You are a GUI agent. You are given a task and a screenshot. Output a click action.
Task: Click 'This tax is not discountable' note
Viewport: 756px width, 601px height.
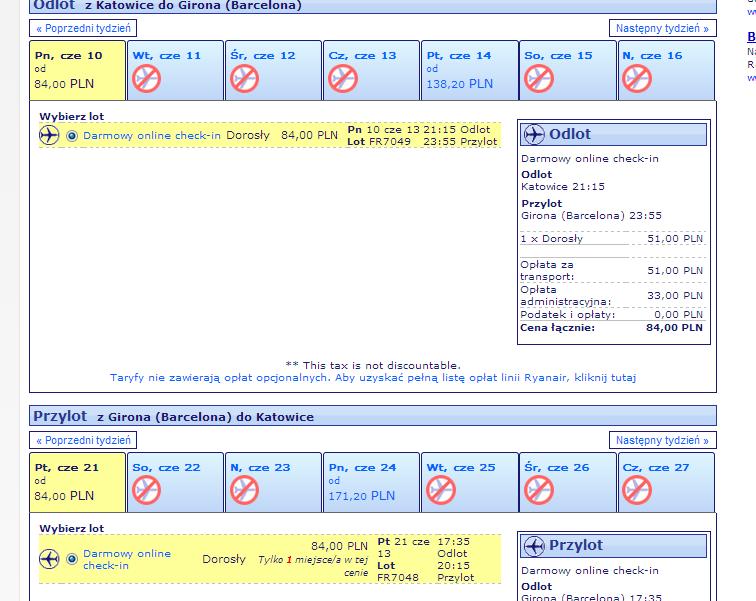(373, 365)
